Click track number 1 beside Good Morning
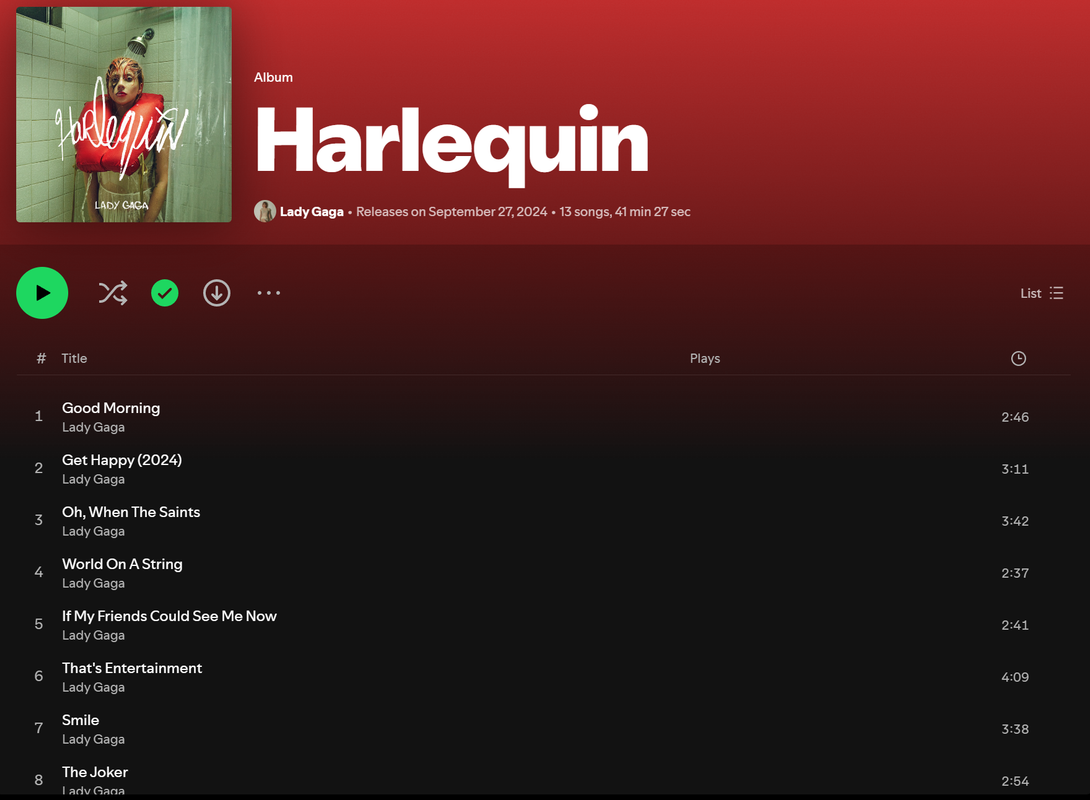 click(x=39, y=416)
